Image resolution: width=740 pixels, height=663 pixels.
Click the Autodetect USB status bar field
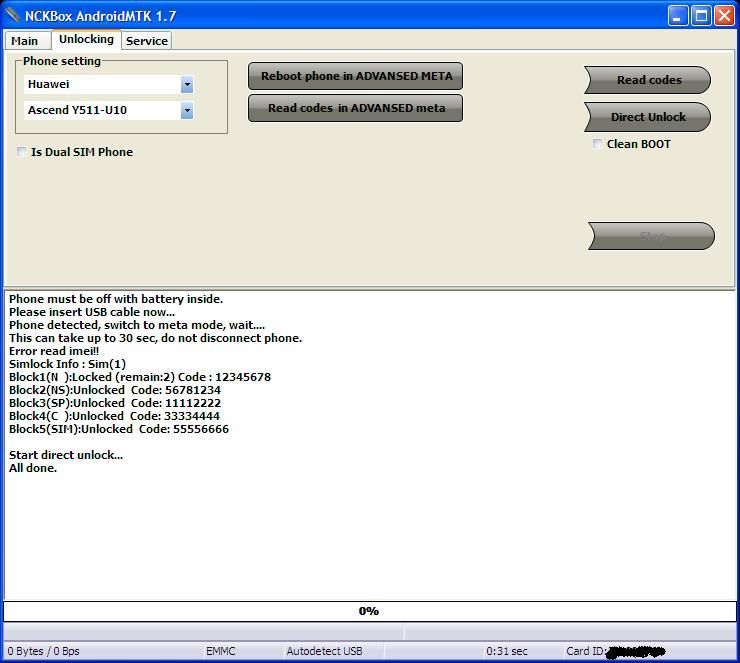324,651
